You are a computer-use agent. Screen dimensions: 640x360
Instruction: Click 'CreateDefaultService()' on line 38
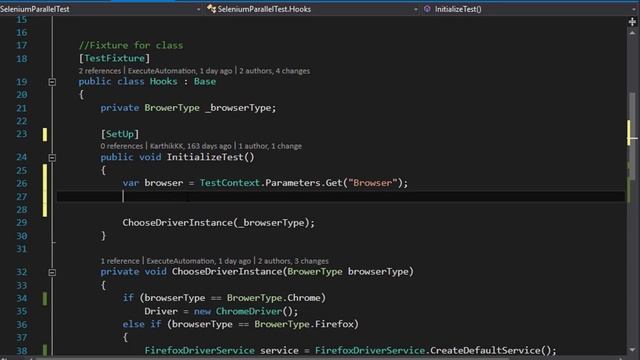click(490, 351)
